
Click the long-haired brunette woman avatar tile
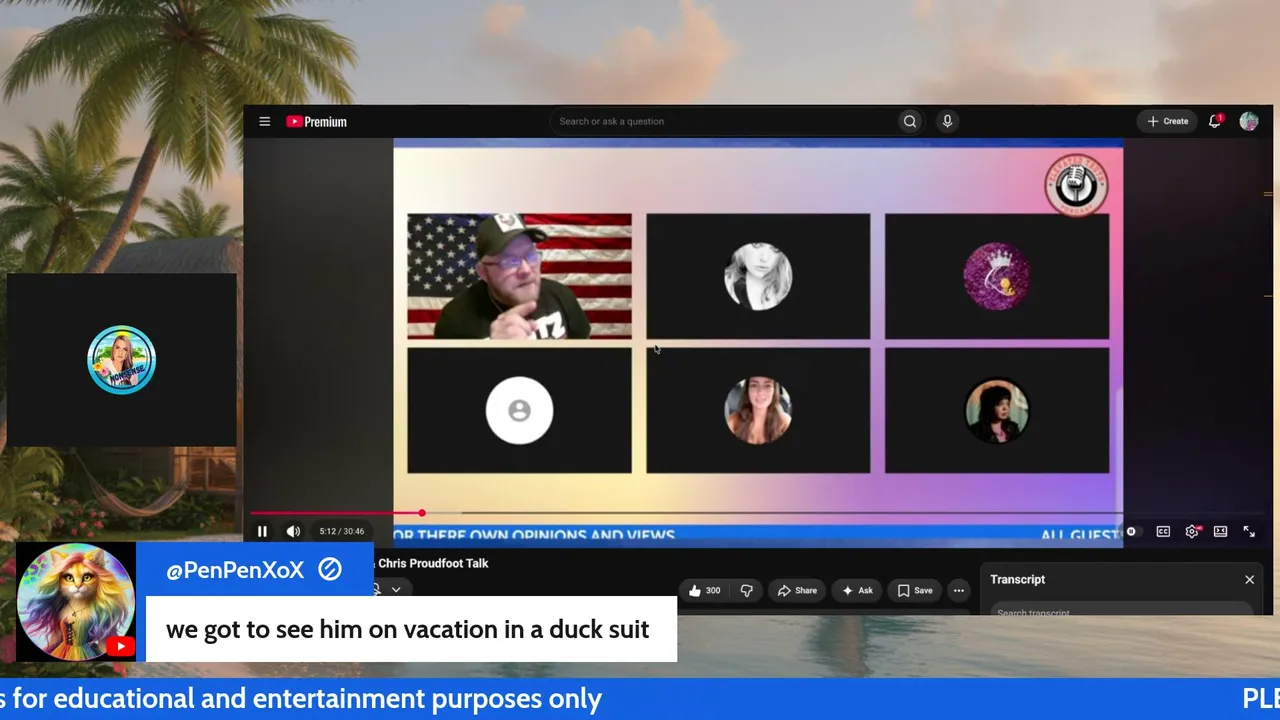pyautogui.click(x=758, y=410)
